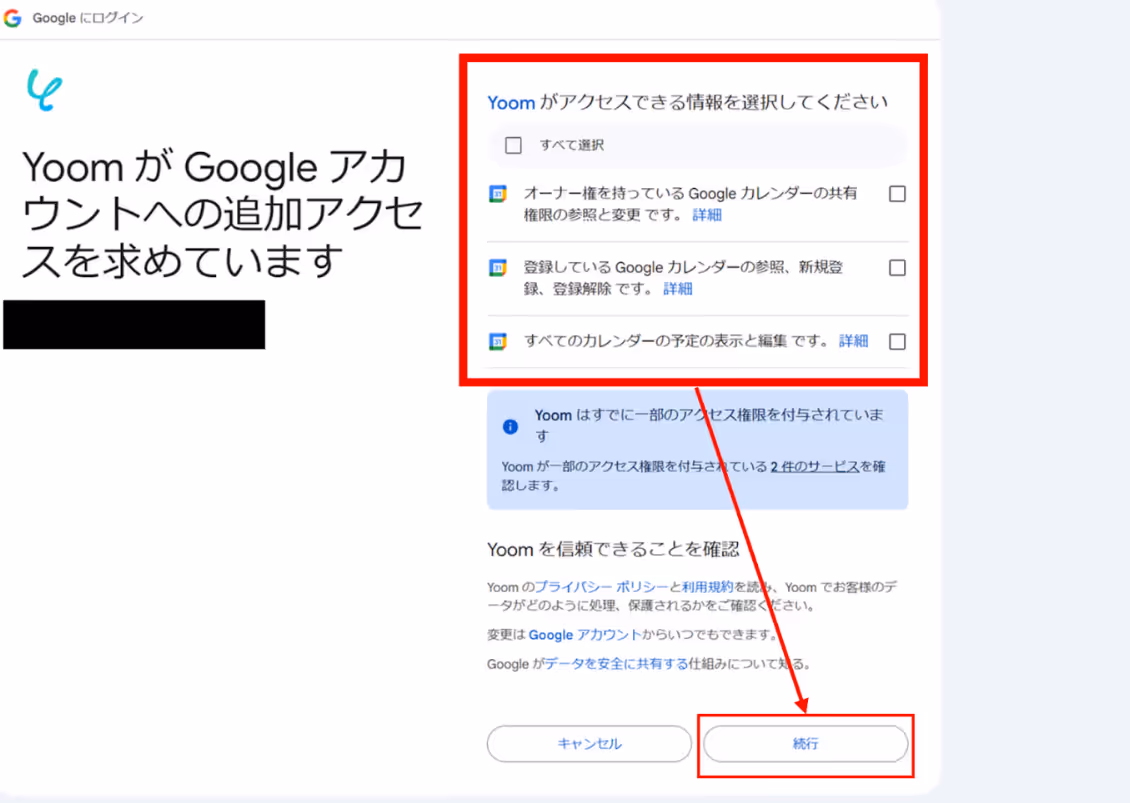The width and height of the screenshot is (1130, 803).
Task: Click calendar icon beside すべてのカレンダー row
Action: click(x=498, y=341)
